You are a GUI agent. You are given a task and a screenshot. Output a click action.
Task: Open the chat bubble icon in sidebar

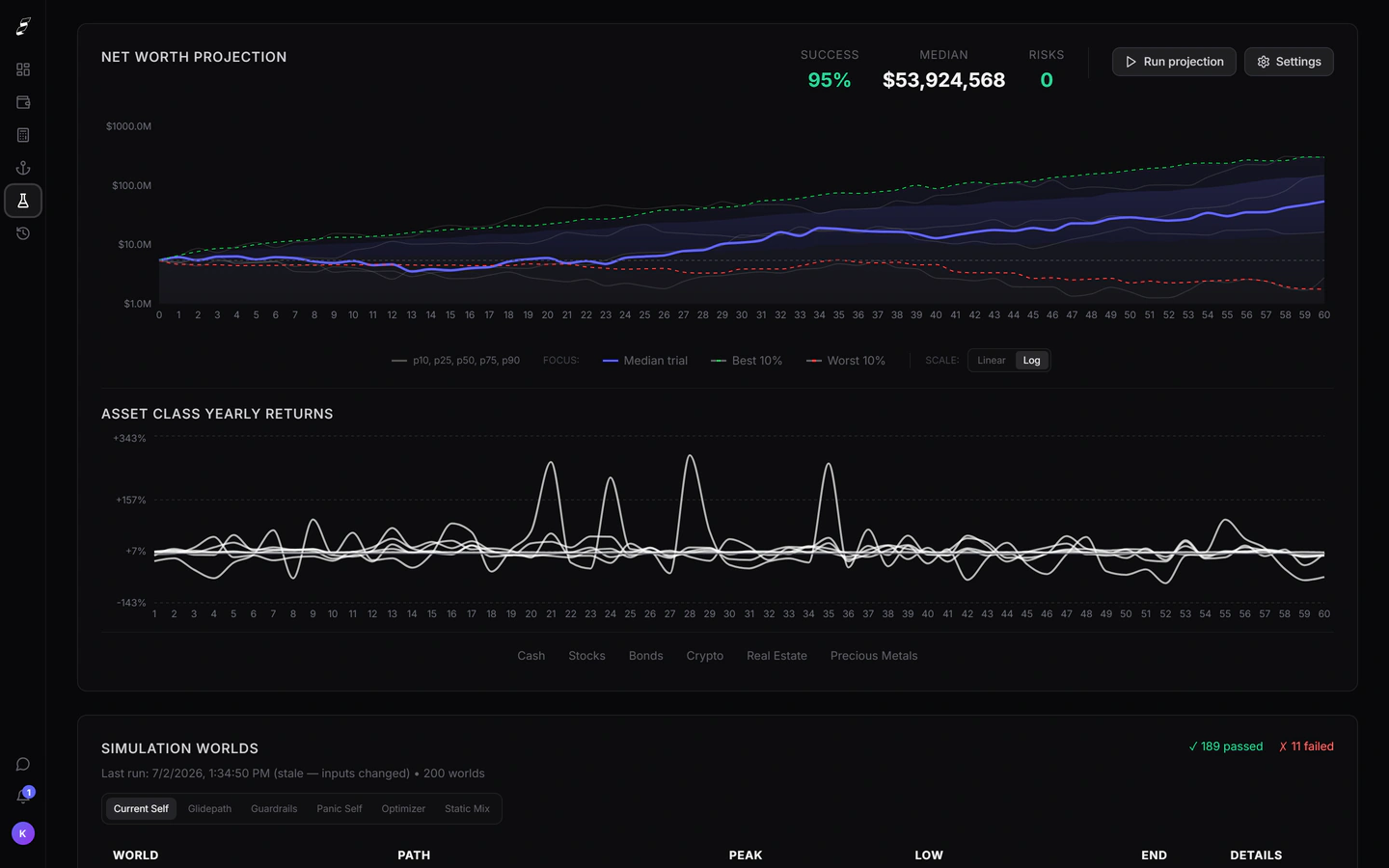point(23,764)
